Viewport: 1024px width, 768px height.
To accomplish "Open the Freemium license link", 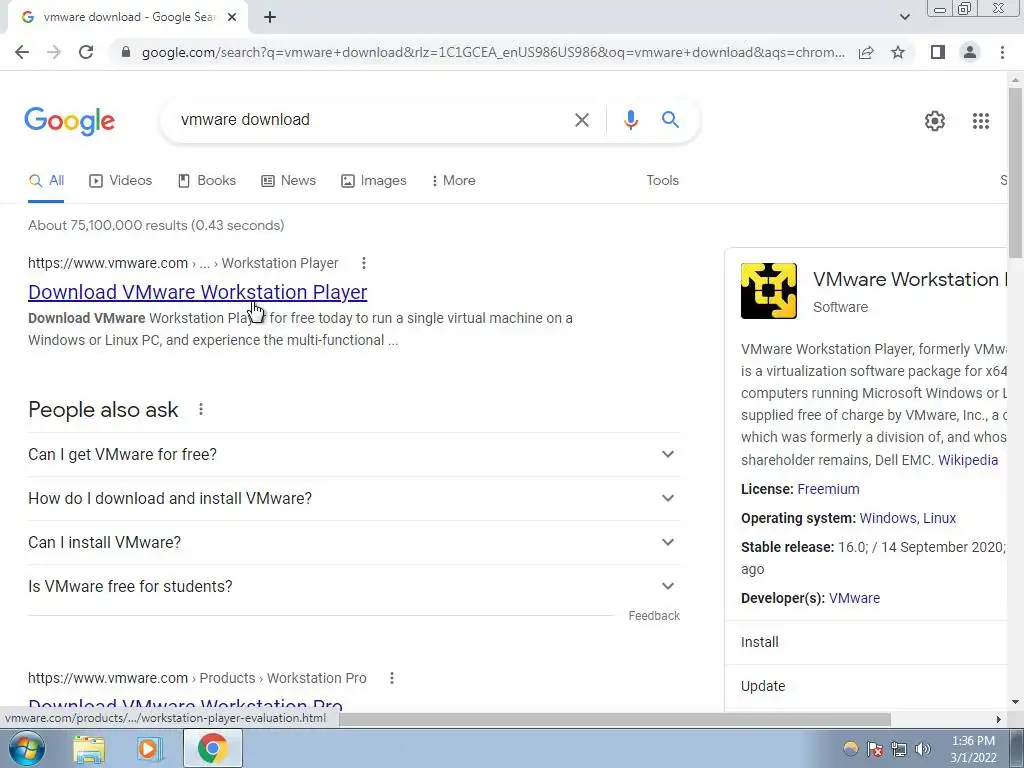I will tap(828, 489).
